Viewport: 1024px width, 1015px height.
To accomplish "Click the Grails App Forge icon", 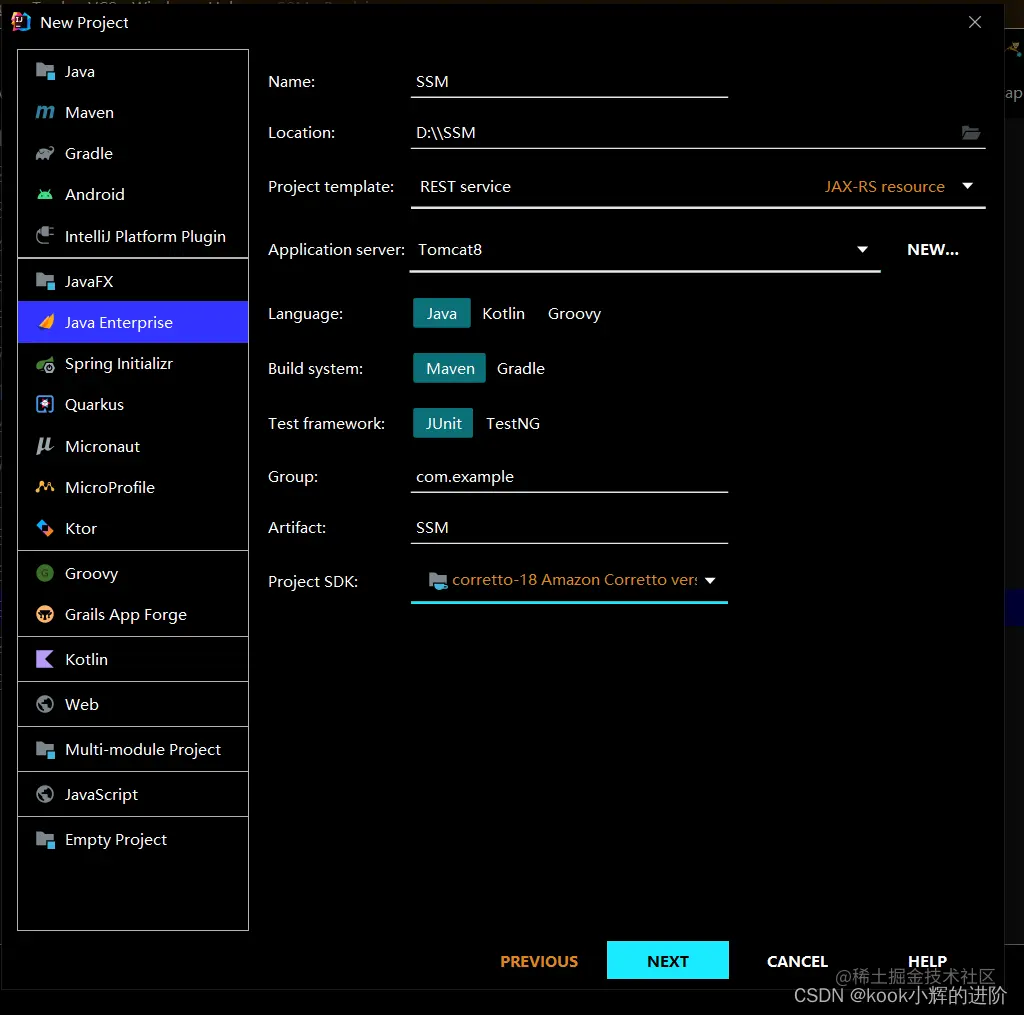I will 45,615.
